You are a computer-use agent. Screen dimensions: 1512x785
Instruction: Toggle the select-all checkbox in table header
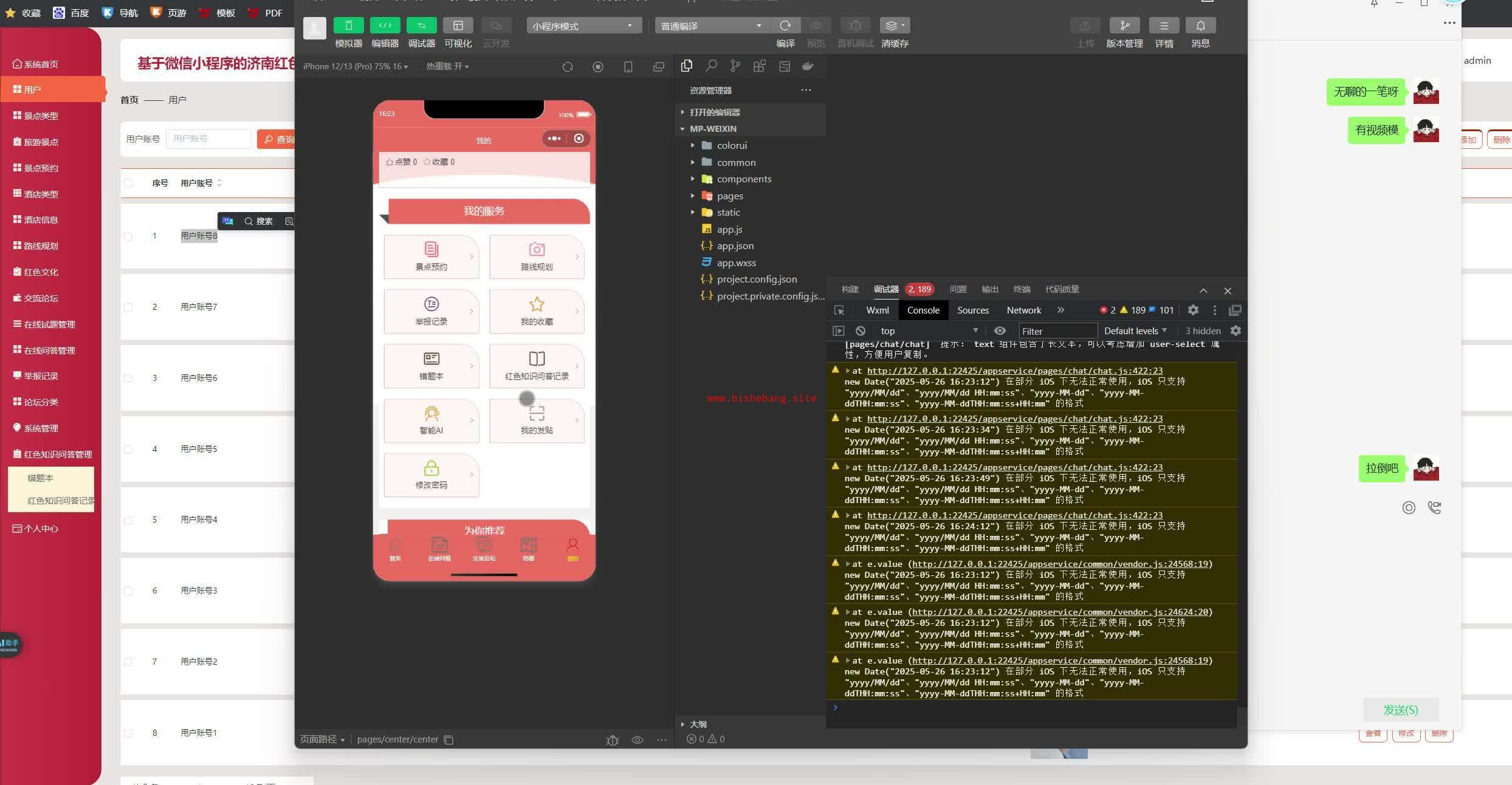(128, 183)
